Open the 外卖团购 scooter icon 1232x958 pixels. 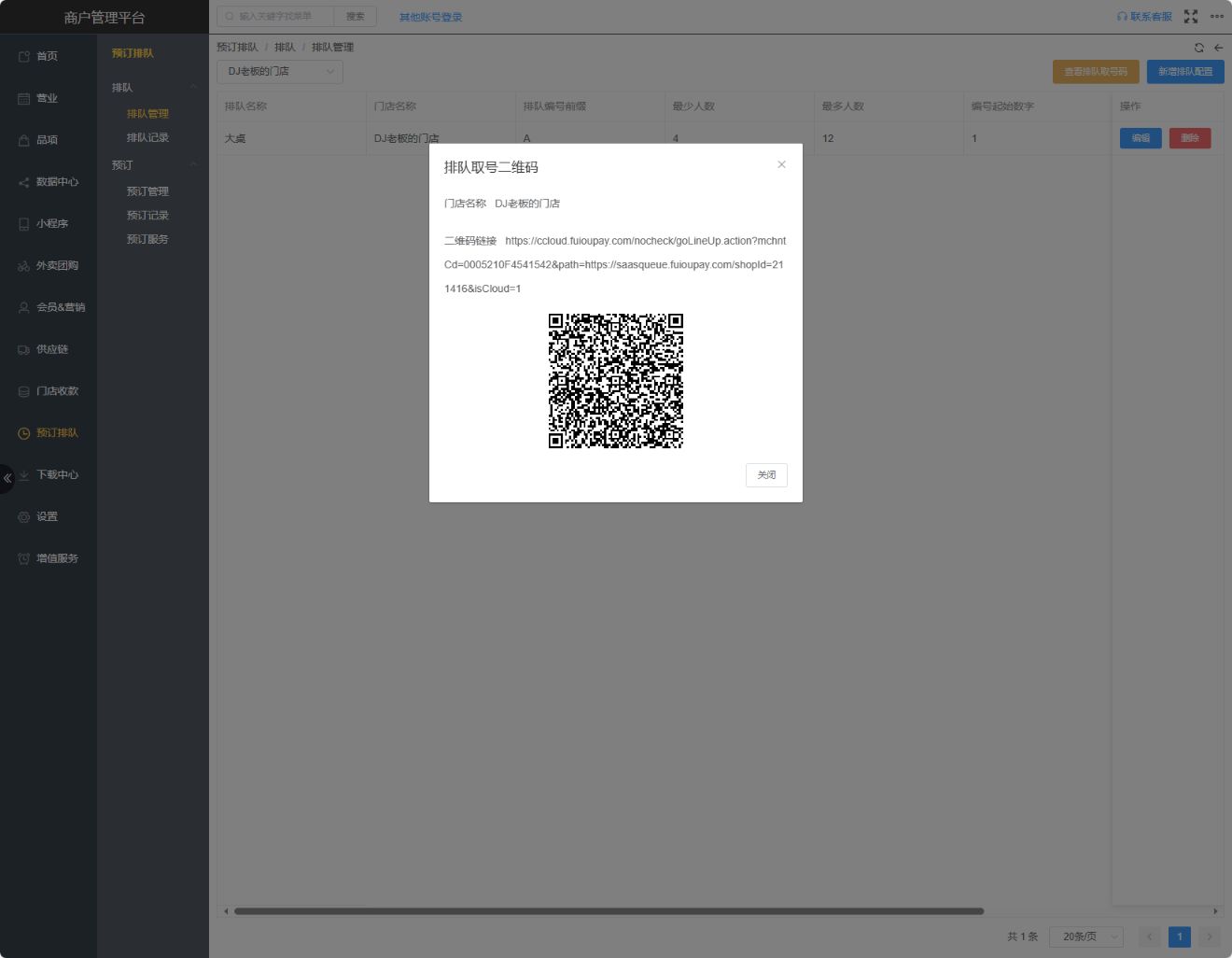coord(24,266)
